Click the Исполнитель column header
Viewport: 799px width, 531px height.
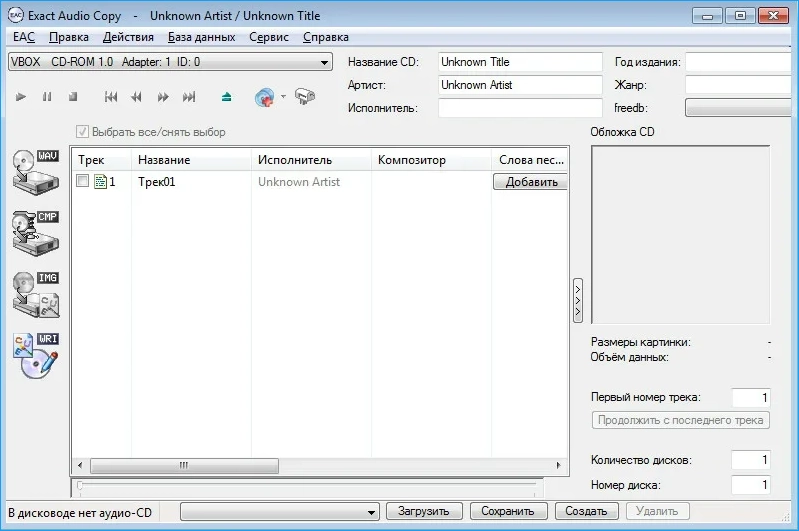[x=311, y=160]
